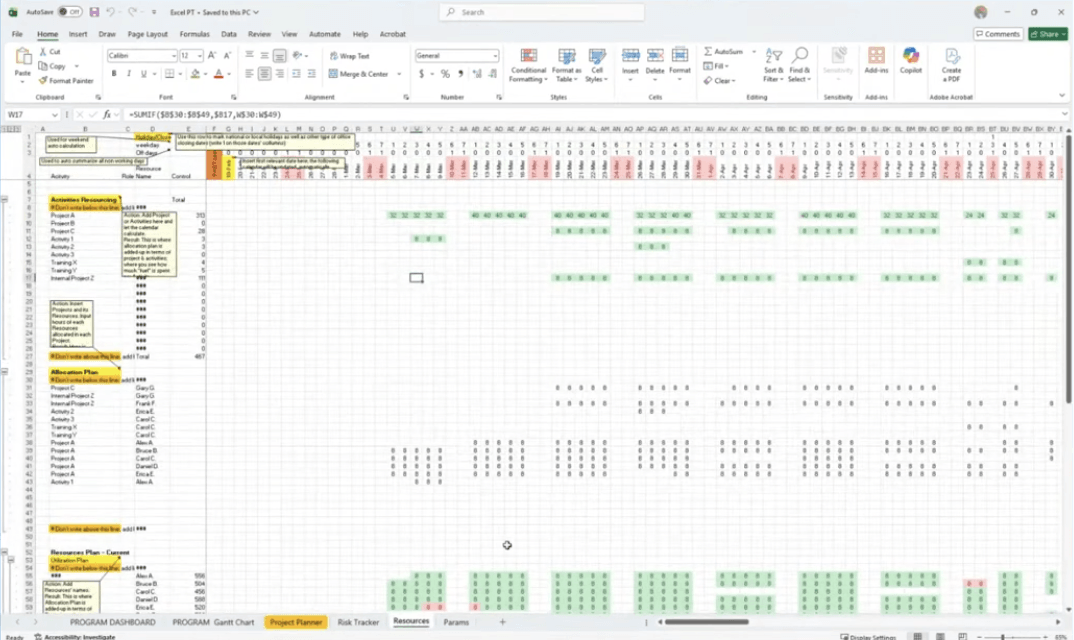
Task: Open the font size dropdown
Action: click(199, 56)
